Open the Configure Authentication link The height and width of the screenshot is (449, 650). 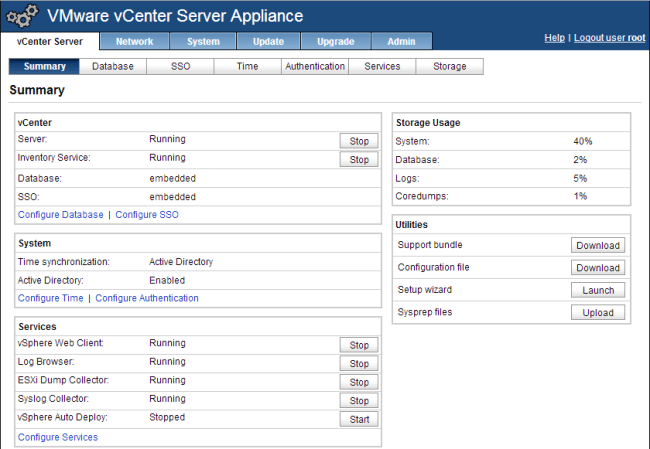[x=147, y=298]
